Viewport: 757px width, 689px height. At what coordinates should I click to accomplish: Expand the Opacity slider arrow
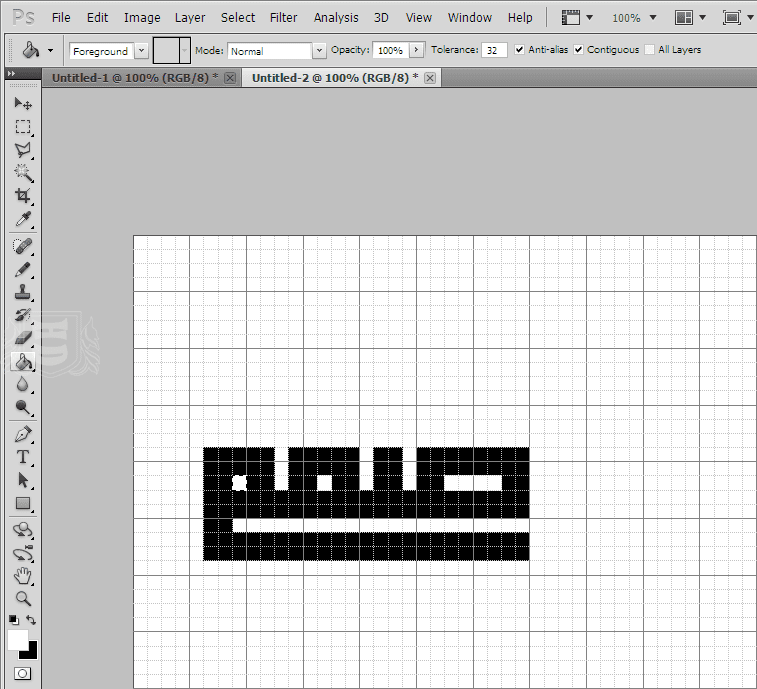click(x=416, y=50)
